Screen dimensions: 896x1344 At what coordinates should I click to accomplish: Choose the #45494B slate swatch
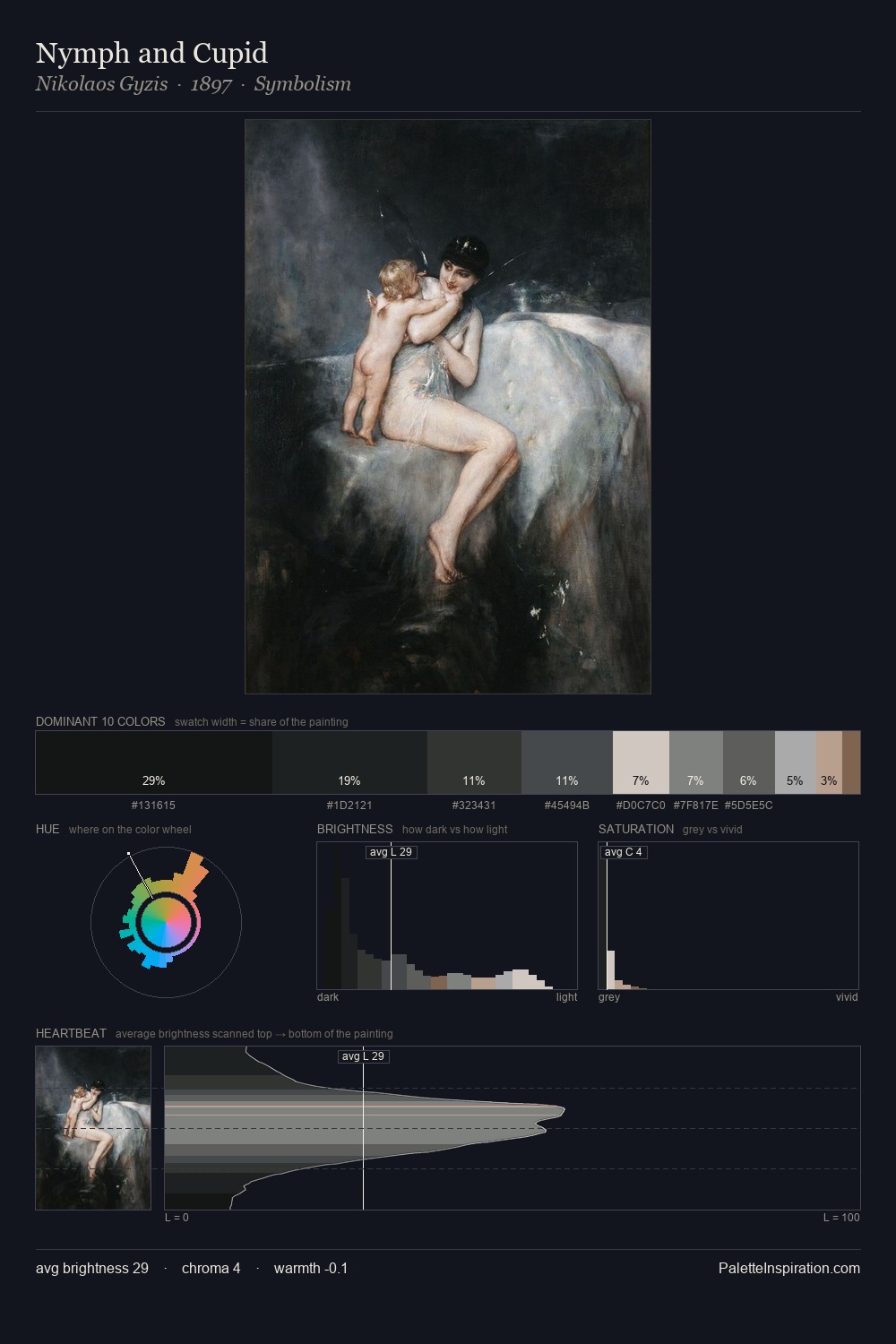pyautogui.click(x=567, y=762)
